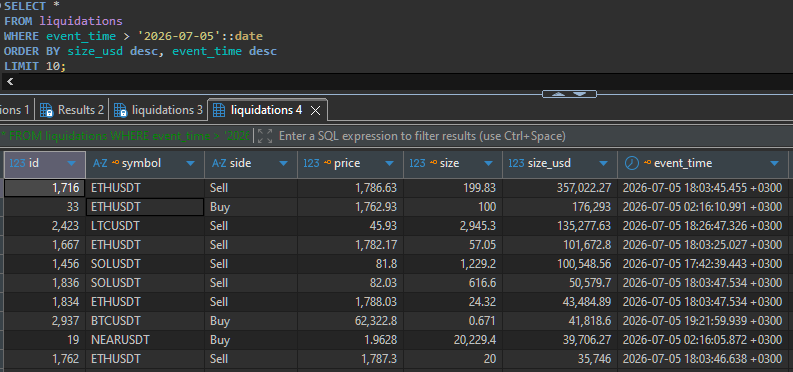Select the event_time cell 2026-07-05 17:42:39.443
Screen dimensions: 793x372
[703, 264]
